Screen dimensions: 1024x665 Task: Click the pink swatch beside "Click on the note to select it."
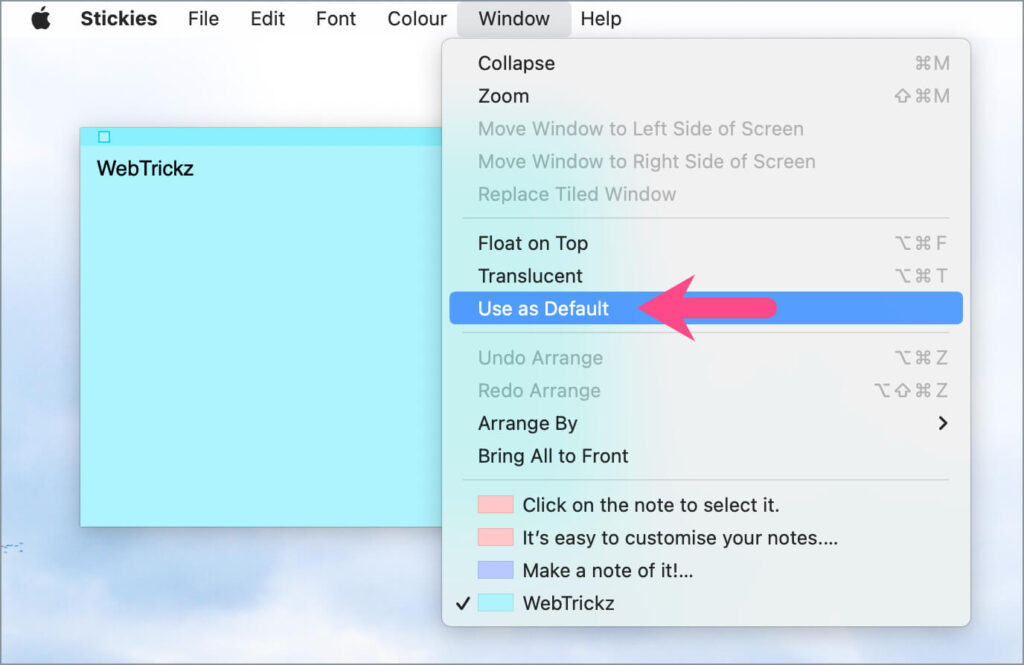[x=494, y=505]
